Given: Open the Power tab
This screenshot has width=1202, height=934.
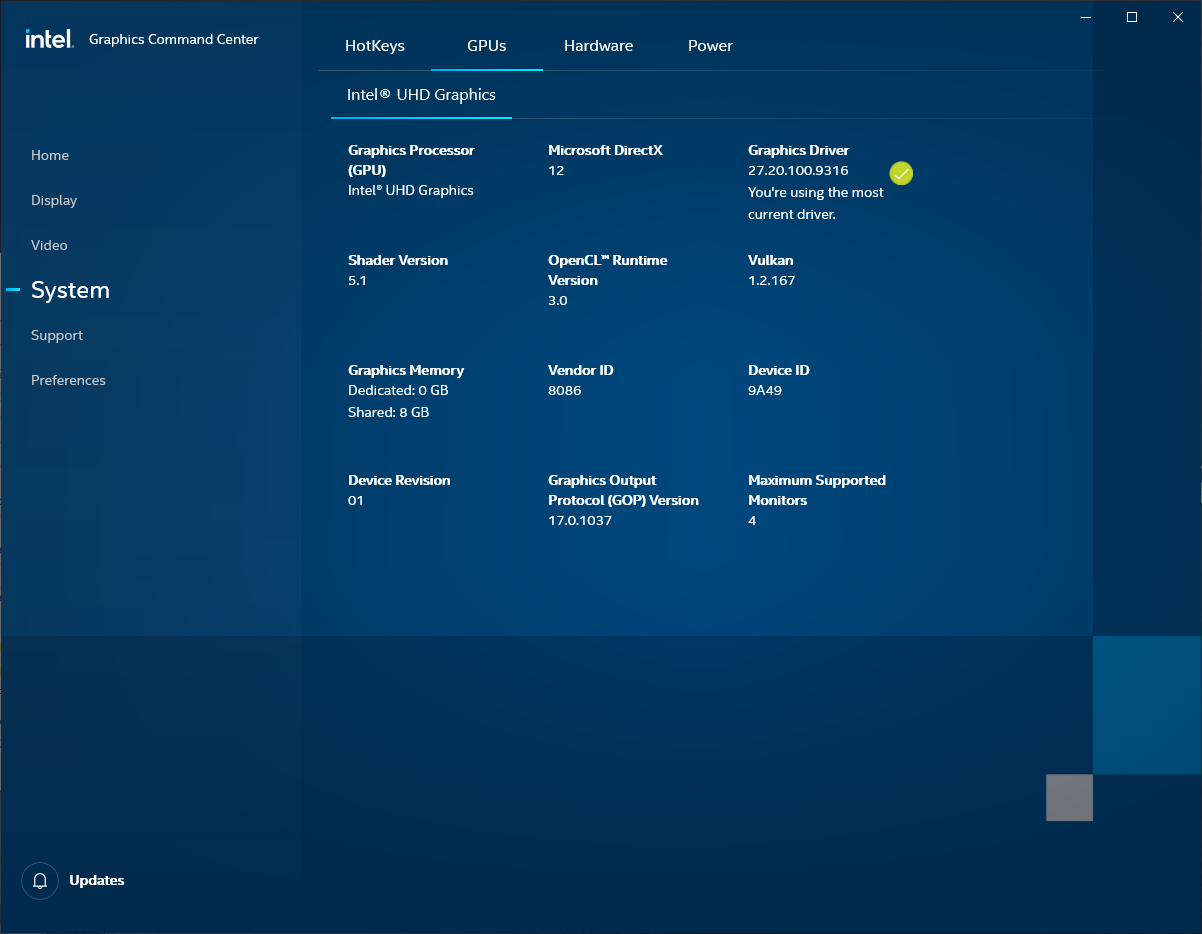Looking at the screenshot, I should 710,46.
